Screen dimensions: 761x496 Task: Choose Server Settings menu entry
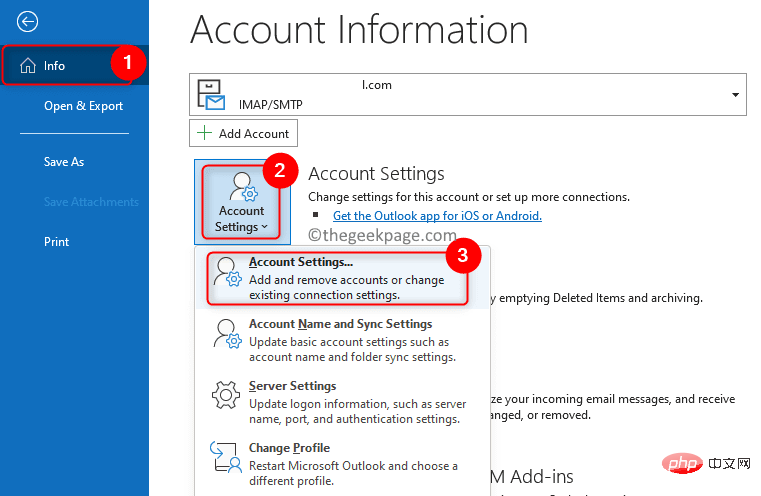coord(292,386)
